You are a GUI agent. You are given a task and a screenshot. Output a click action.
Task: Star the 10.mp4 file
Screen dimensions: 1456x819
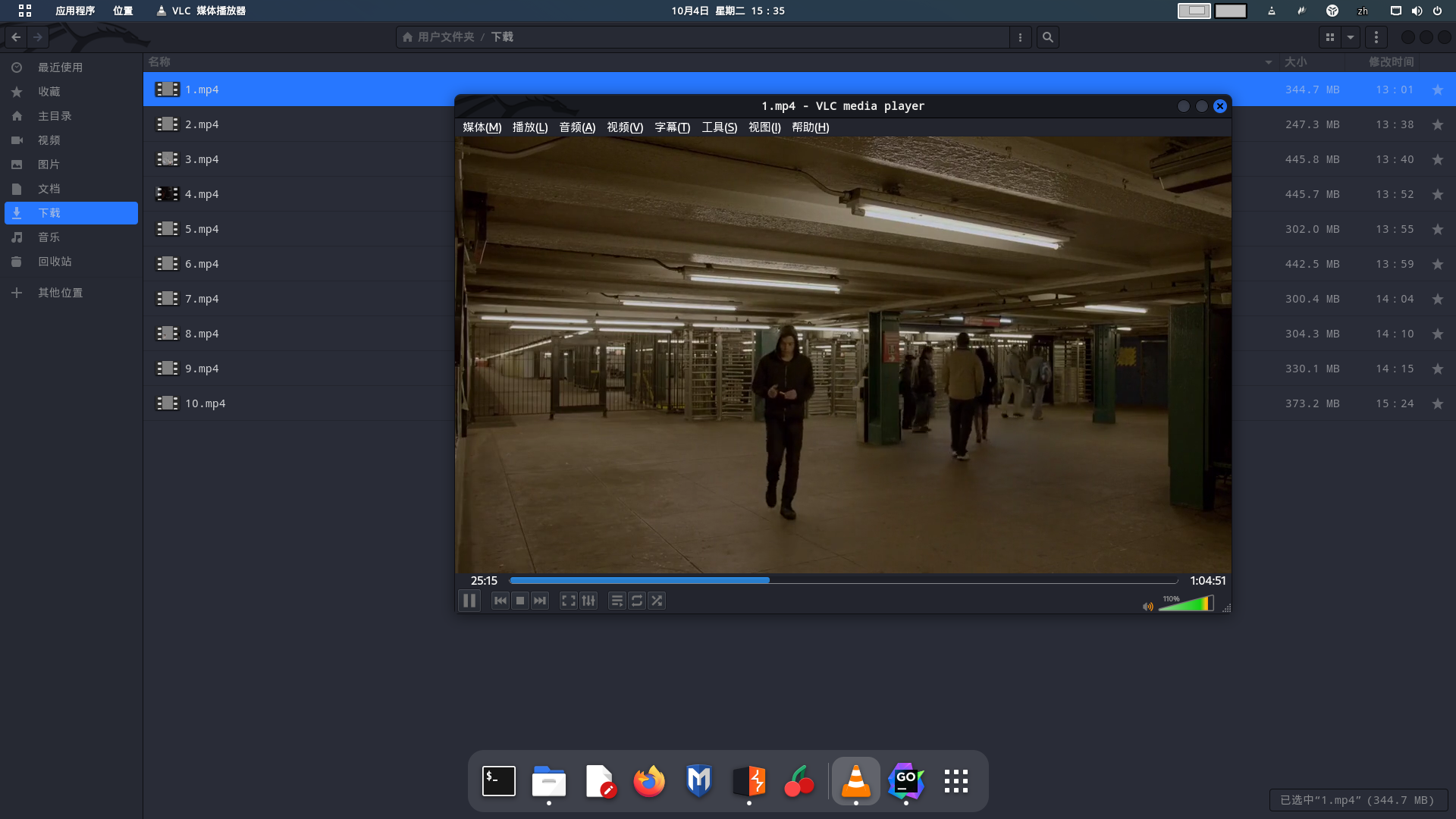click(x=1438, y=403)
